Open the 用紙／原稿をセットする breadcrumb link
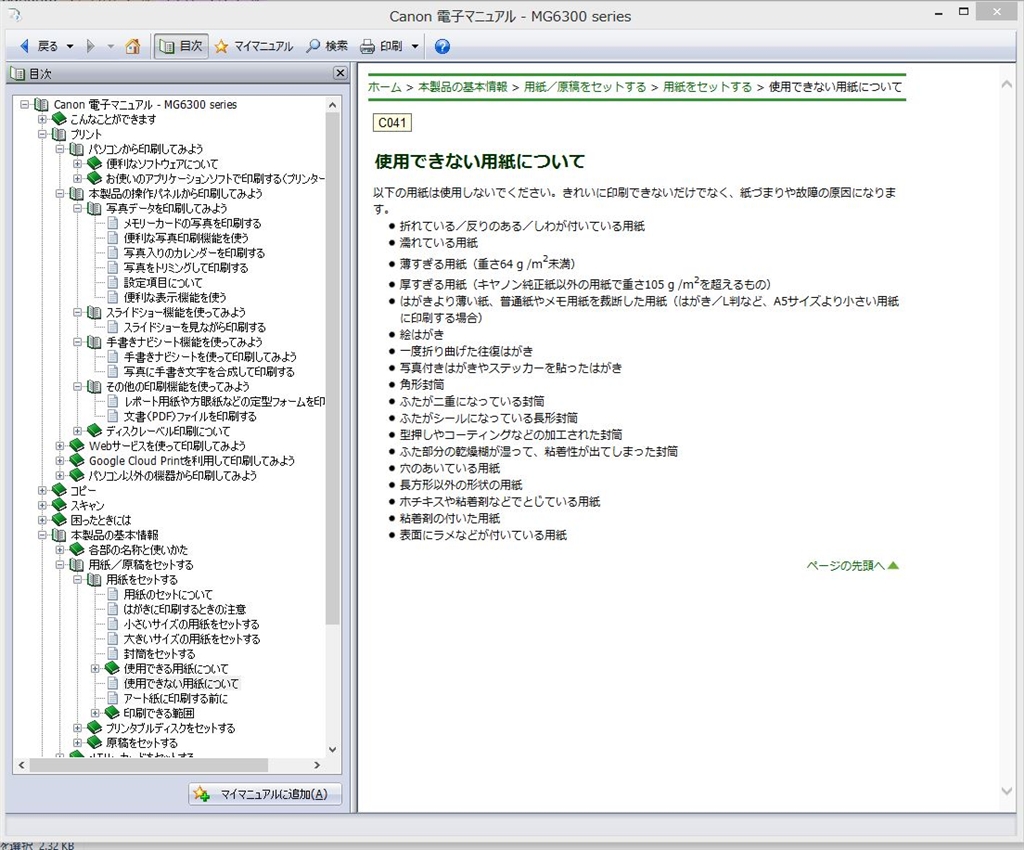Image resolution: width=1024 pixels, height=850 pixels. click(584, 87)
